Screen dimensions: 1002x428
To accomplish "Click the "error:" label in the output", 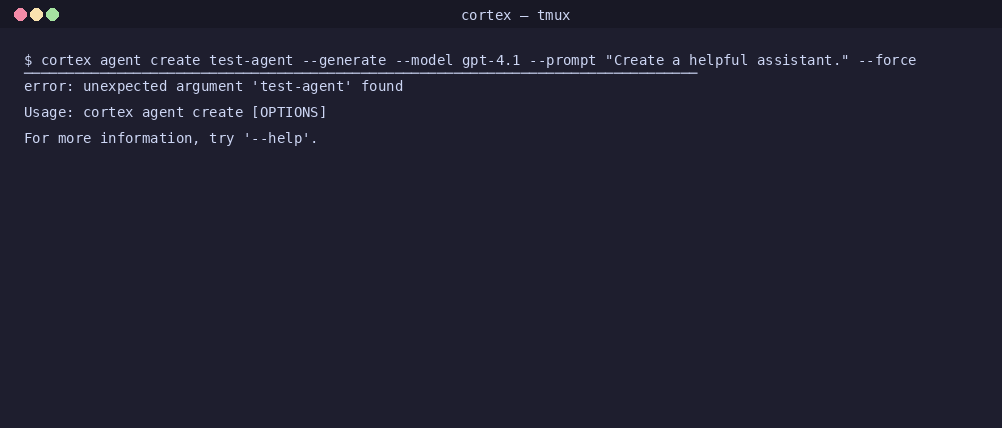I will [x=49, y=86].
